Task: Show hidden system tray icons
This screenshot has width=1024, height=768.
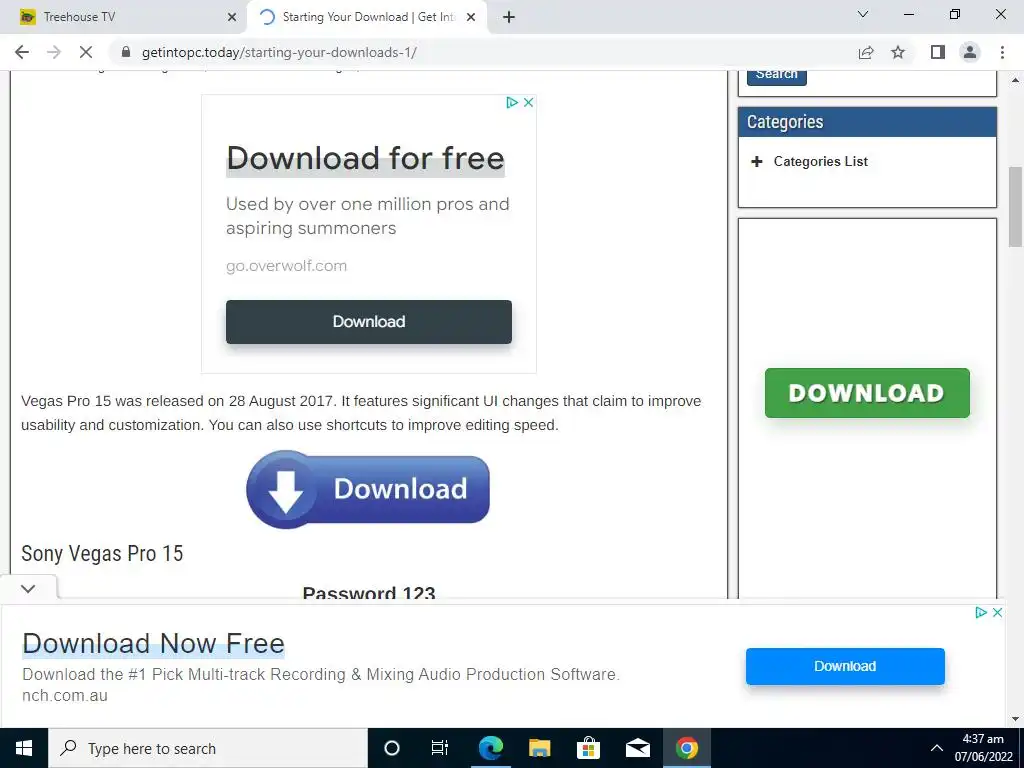Action: pyautogui.click(x=936, y=748)
